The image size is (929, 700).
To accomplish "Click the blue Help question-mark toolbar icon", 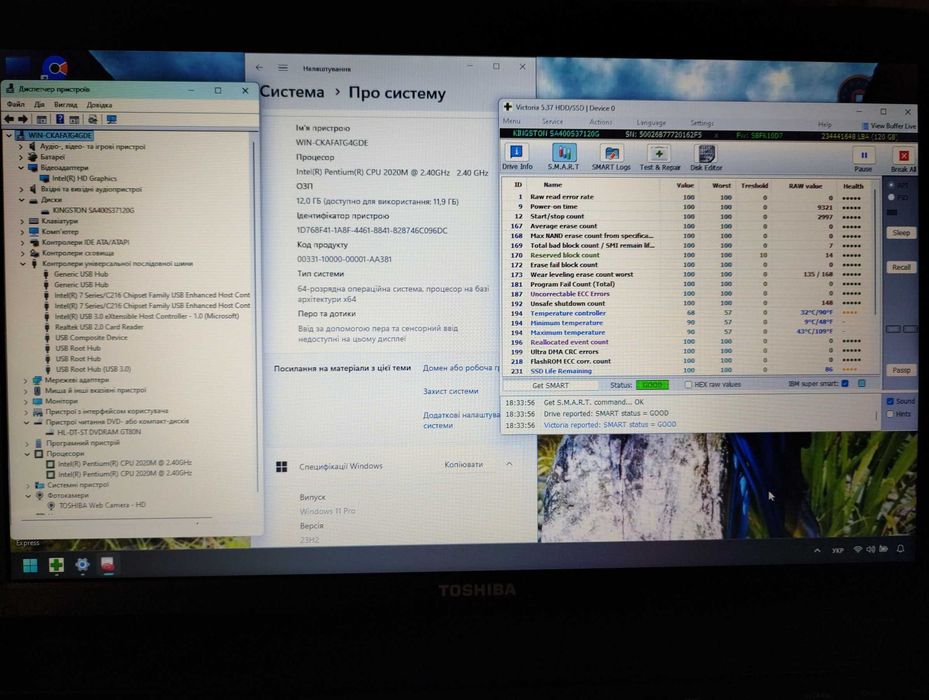I will pyautogui.click(x=60, y=119).
